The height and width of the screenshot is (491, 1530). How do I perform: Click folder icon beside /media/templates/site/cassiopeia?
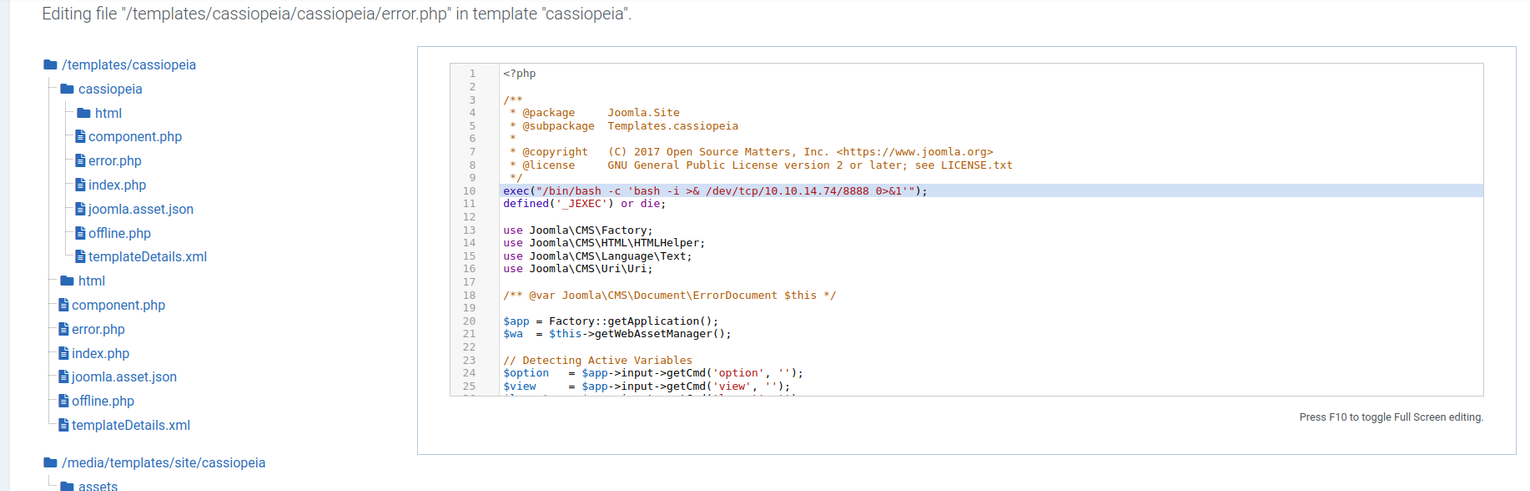coord(50,463)
